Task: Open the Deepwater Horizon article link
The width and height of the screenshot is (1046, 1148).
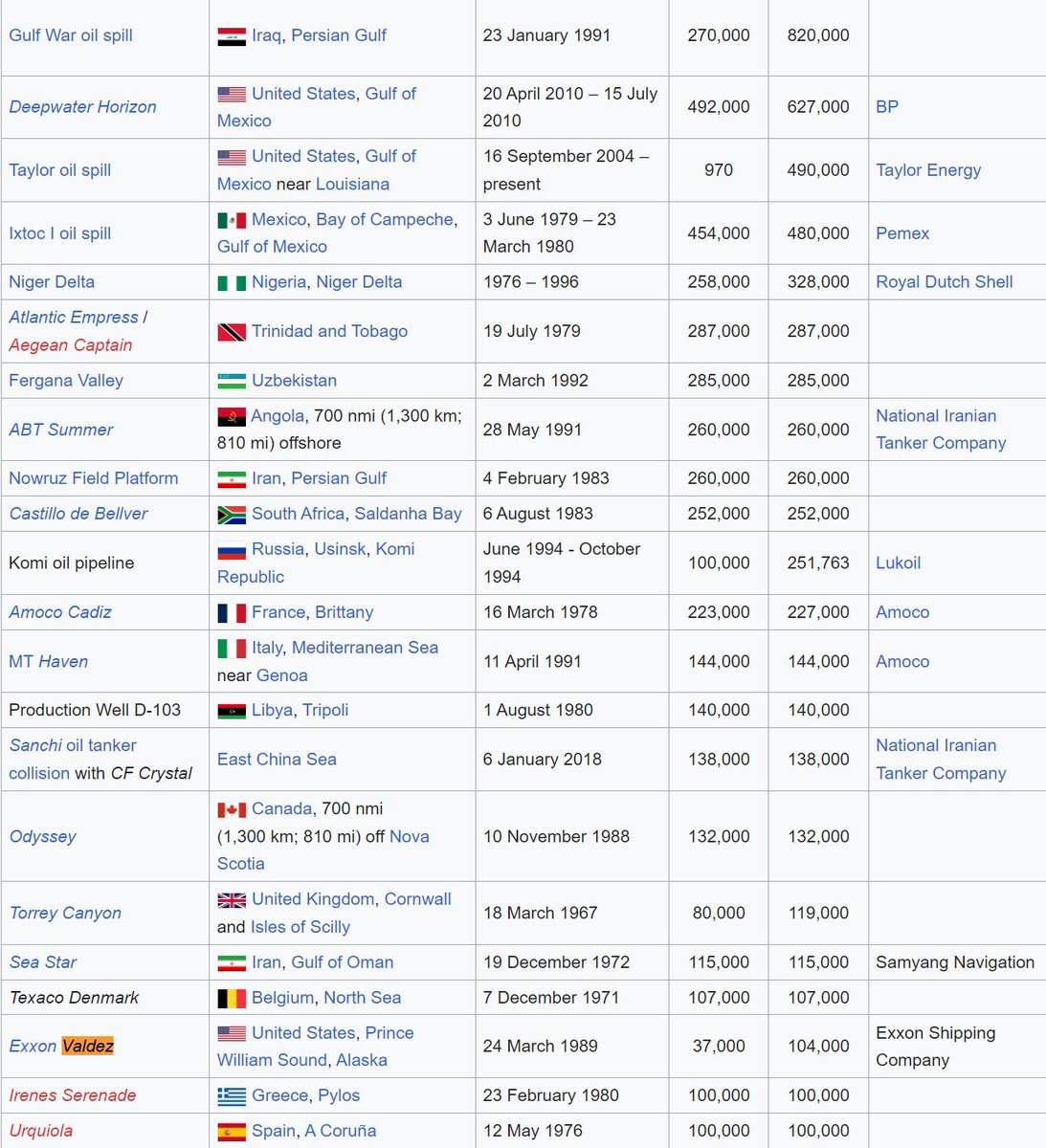Action: click(x=82, y=107)
